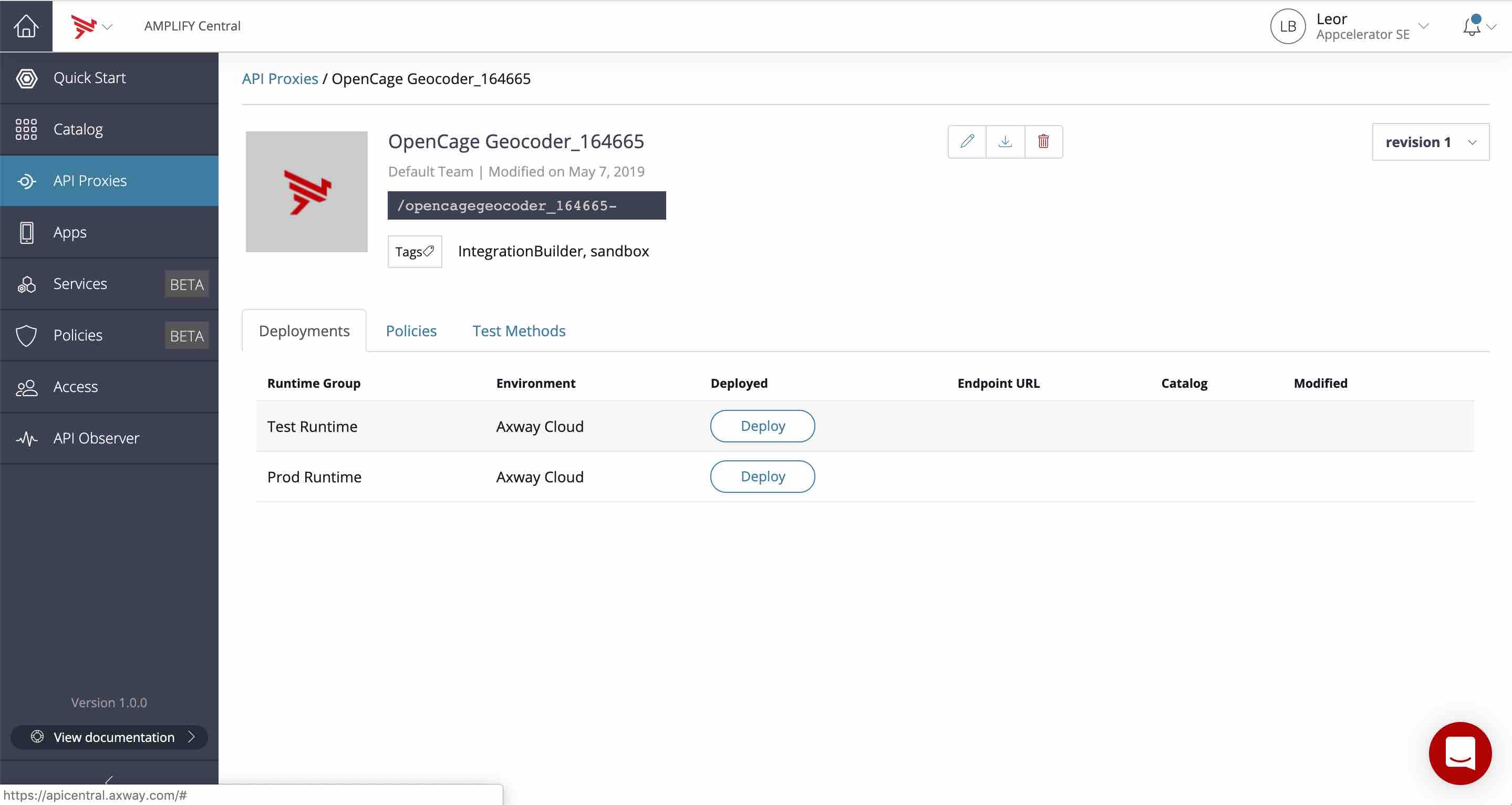Click the Deployed column header
The image size is (1512, 805).
click(x=739, y=383)
